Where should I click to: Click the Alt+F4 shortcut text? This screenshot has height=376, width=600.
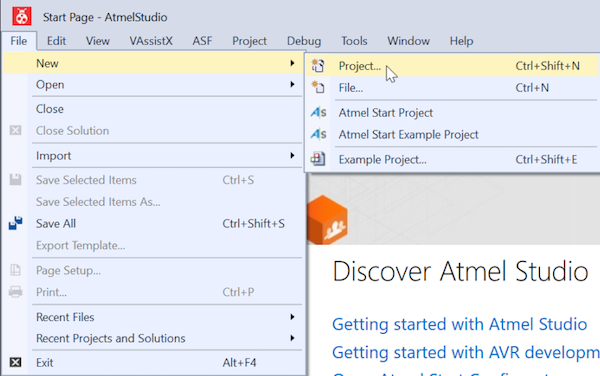tap(239, 362)
